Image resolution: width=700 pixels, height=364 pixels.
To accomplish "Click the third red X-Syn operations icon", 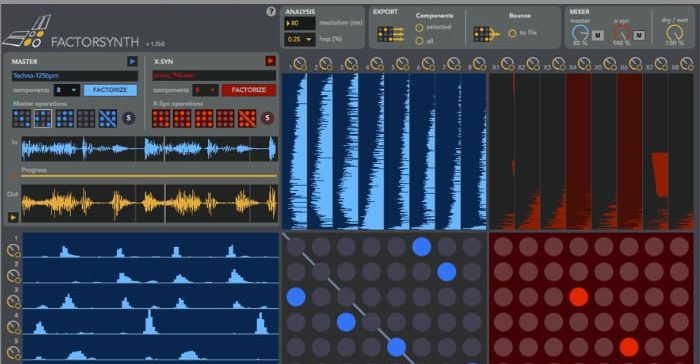I will (204, 118).
